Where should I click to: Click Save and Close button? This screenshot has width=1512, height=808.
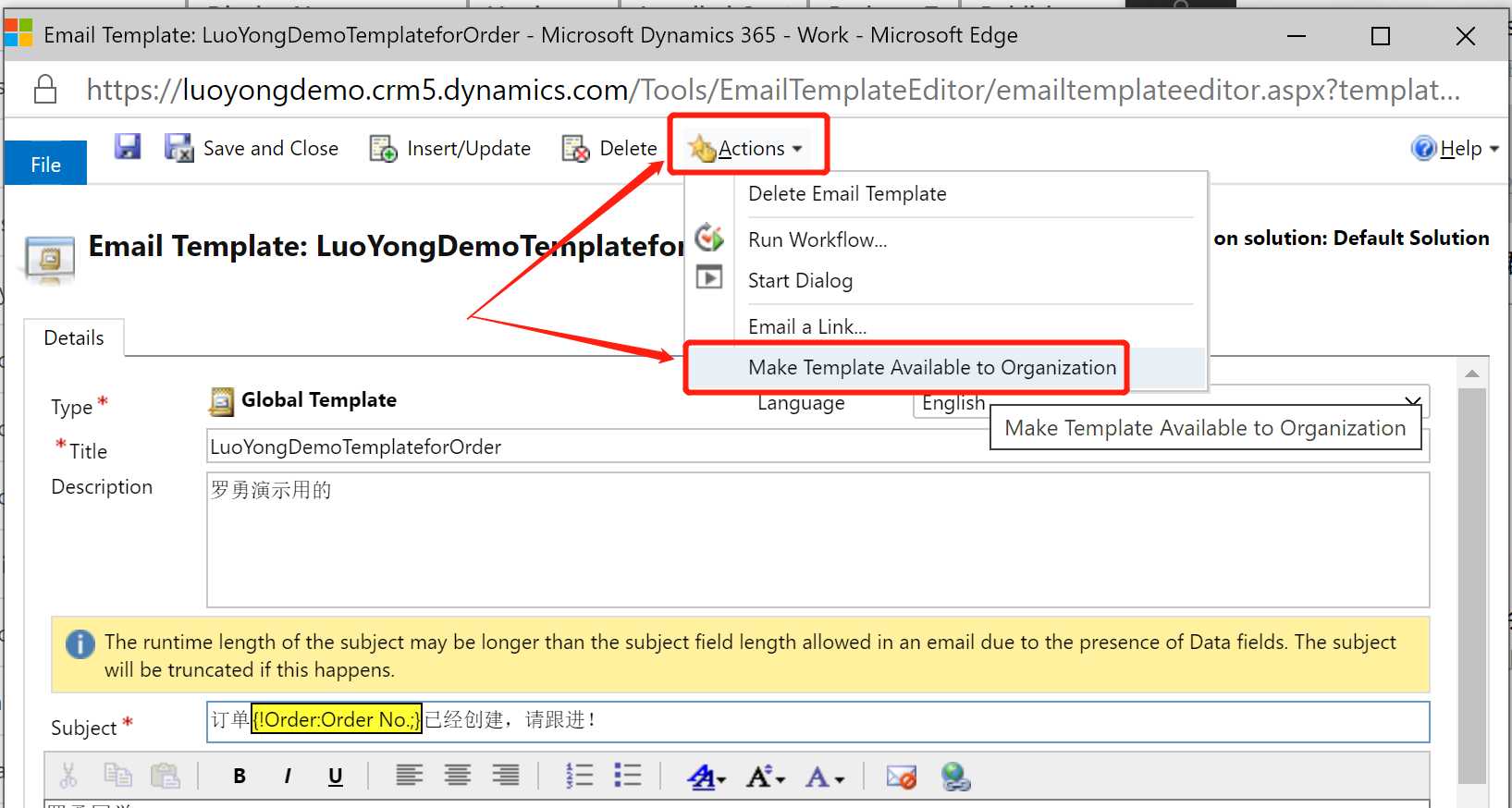252,148
